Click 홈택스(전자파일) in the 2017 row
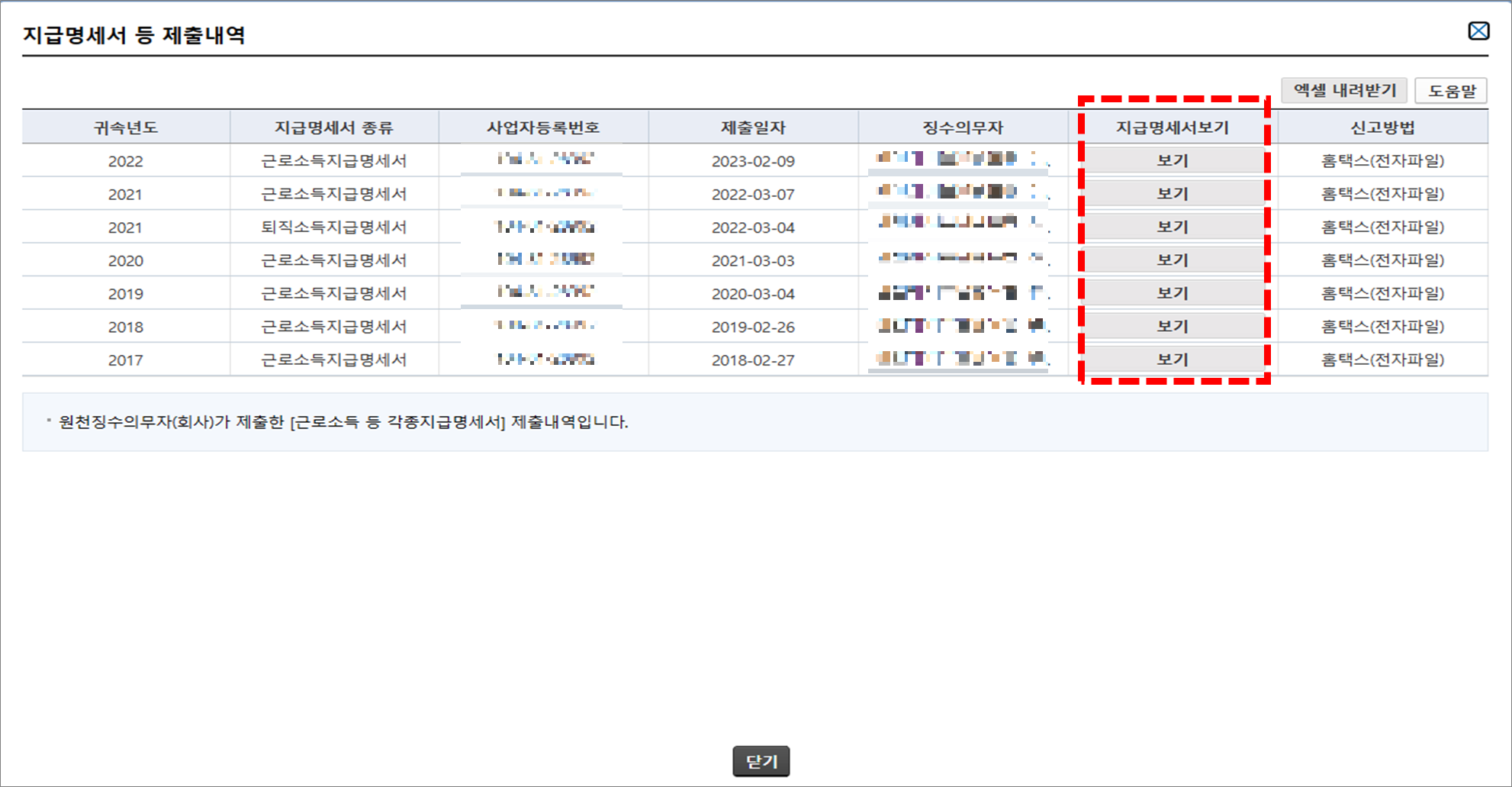This screenshot has height=787, width=1512. [1382, 360]
